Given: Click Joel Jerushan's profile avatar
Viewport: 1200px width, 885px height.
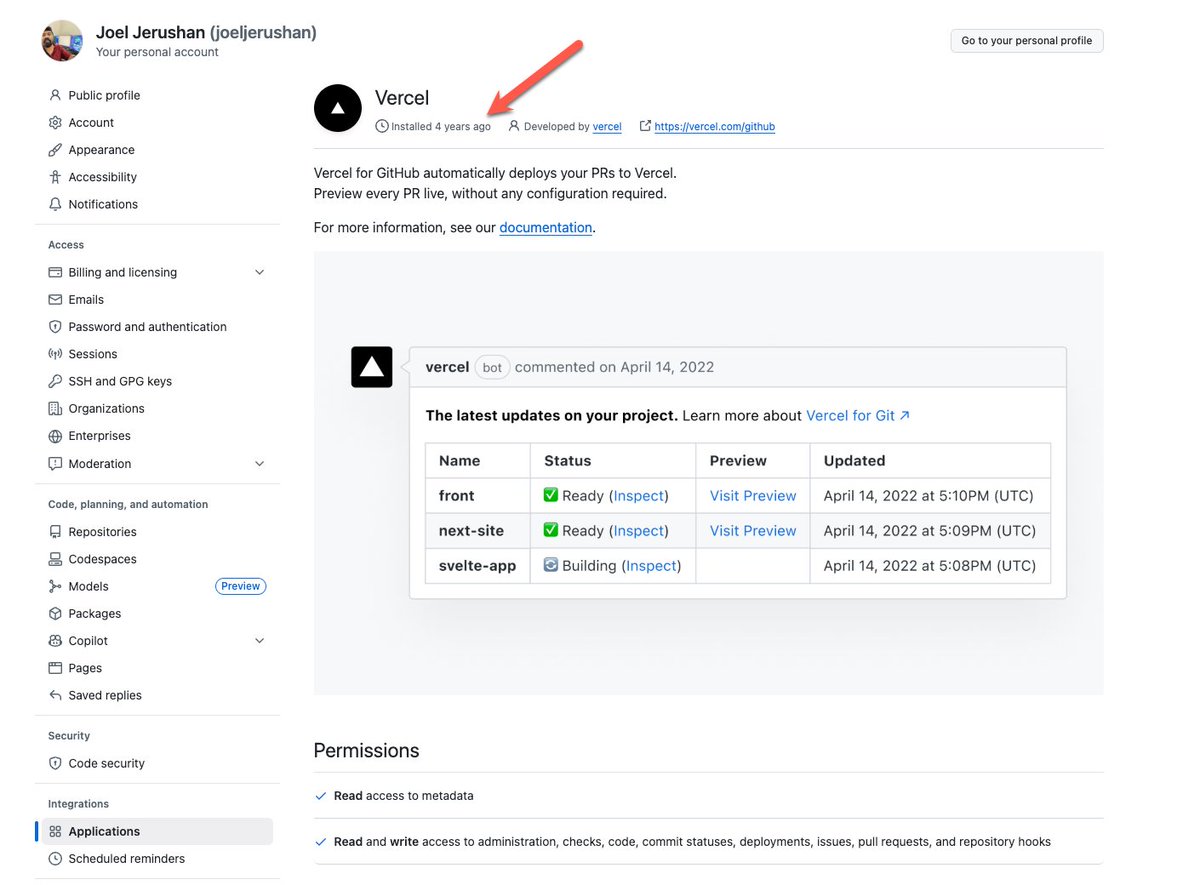Looking at the screenshot, I should pos(62,41).
